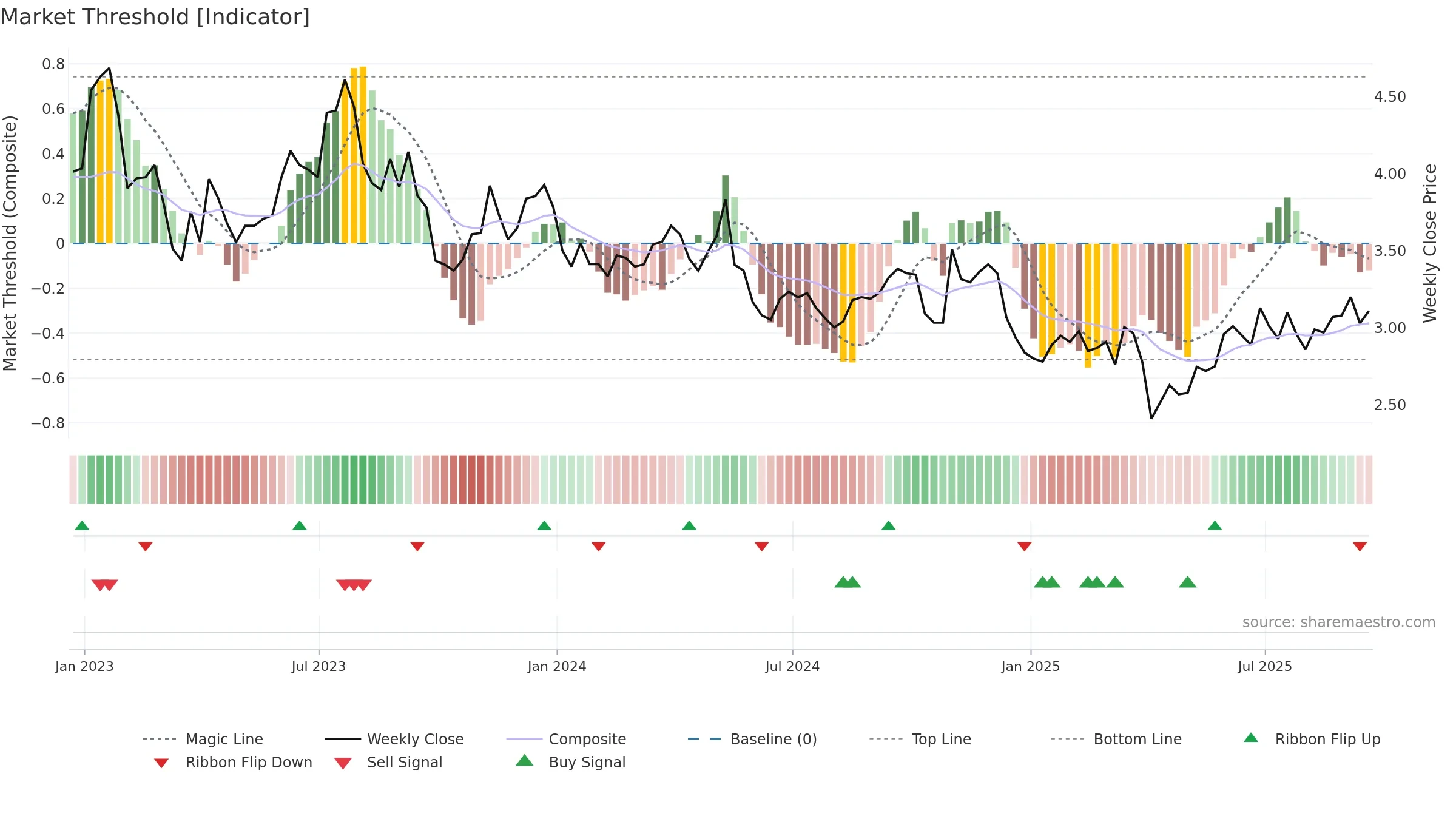Click the 2.50 price axis label
This screenshot has width=1456, height=819.
tap(1390, 405)
